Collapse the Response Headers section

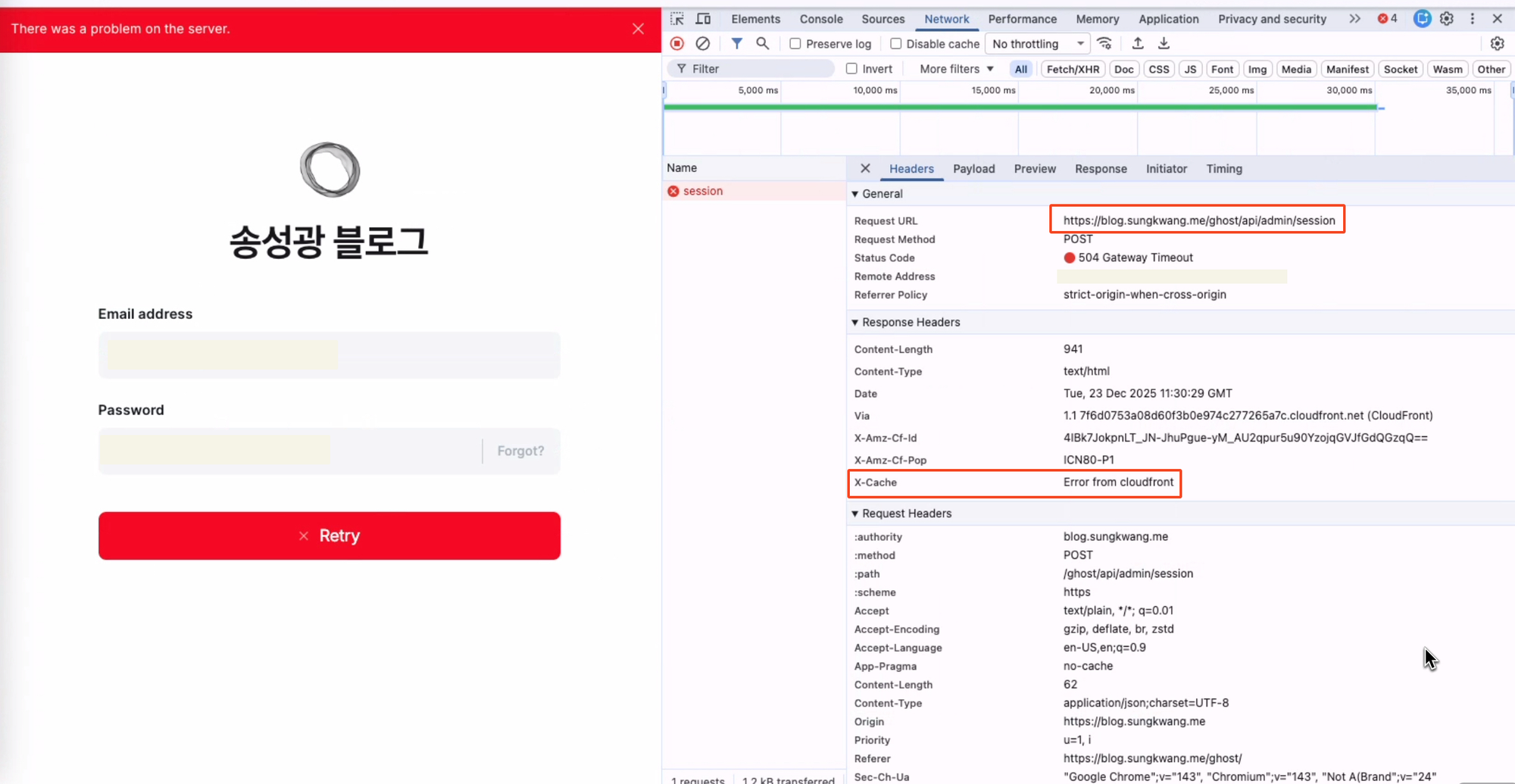tap(855, 323)
